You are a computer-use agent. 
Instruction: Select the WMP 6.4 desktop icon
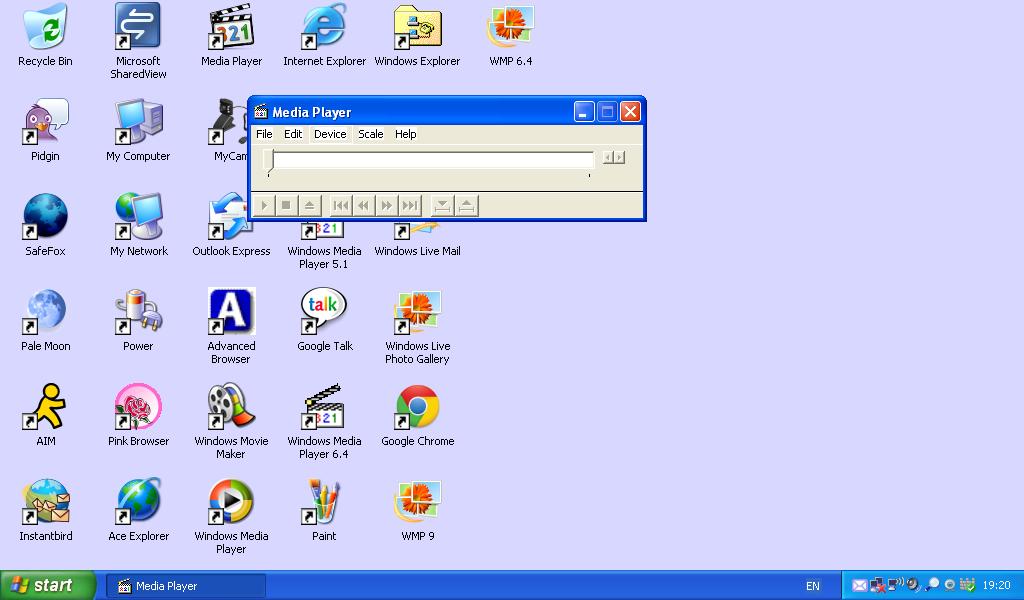511,35
